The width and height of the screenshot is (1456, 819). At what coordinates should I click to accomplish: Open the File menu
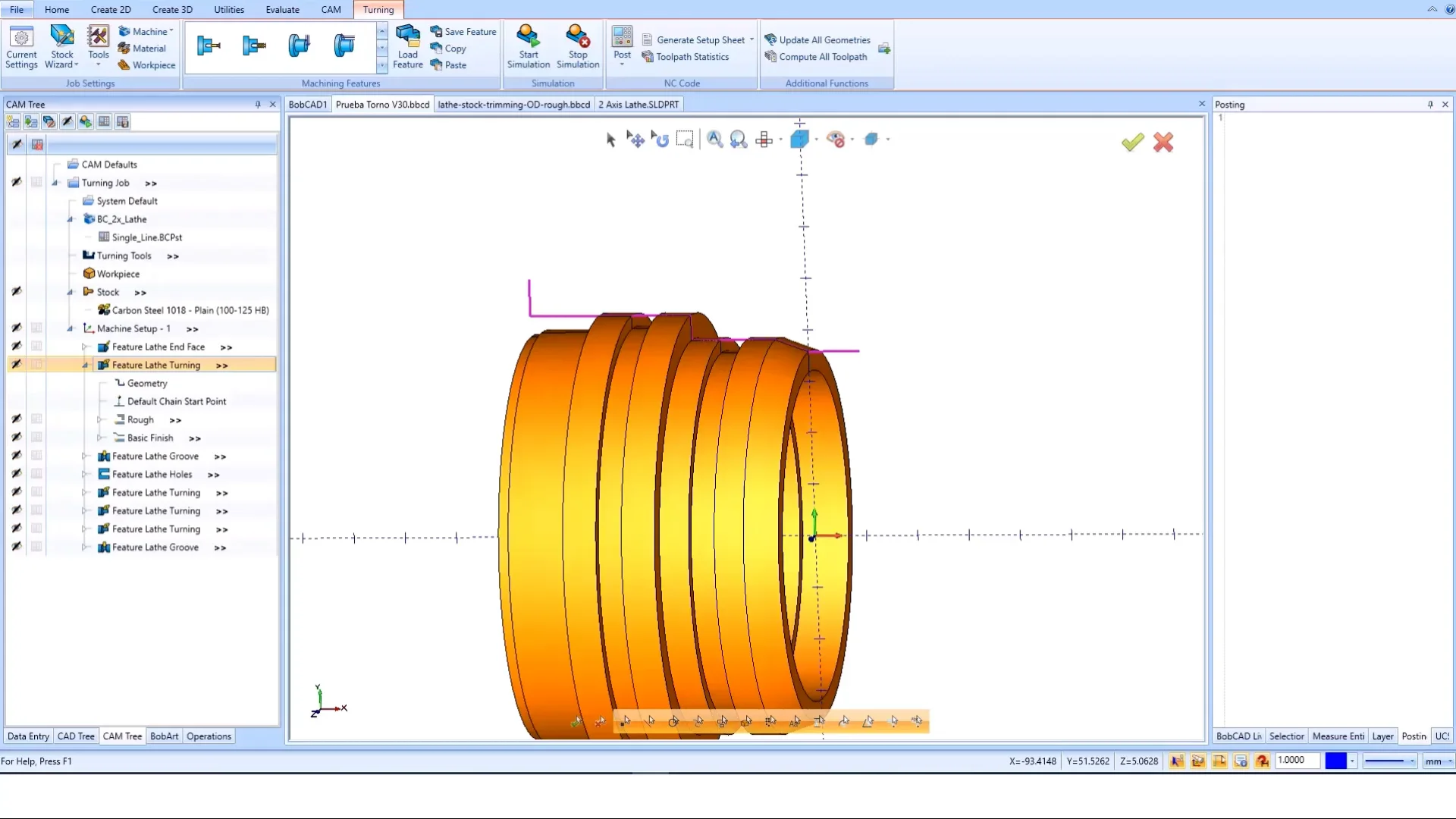tap(17, 10)
